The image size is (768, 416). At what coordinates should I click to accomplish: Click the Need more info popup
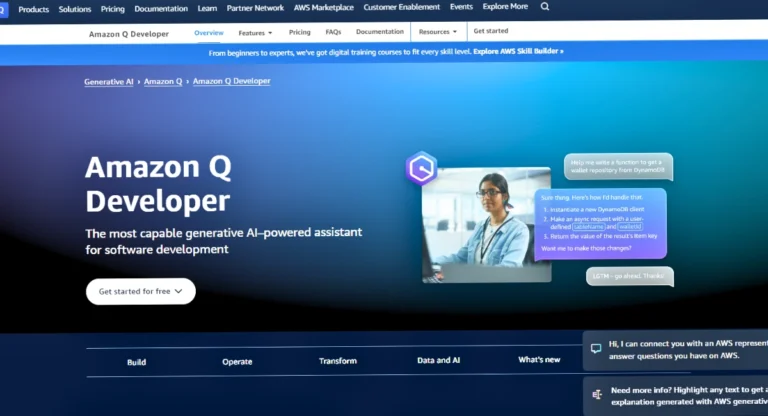[675, 396]
